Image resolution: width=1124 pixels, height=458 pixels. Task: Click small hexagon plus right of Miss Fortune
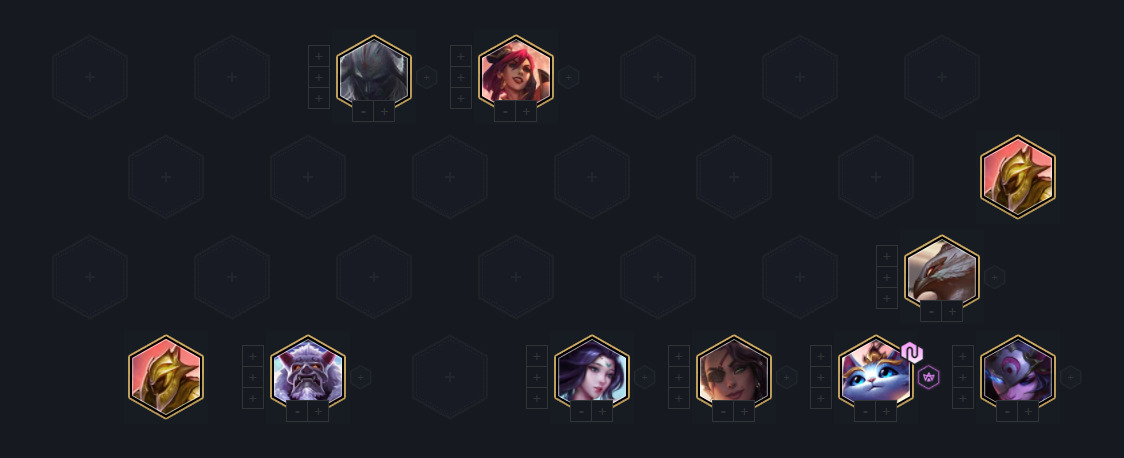pos(568,77)
